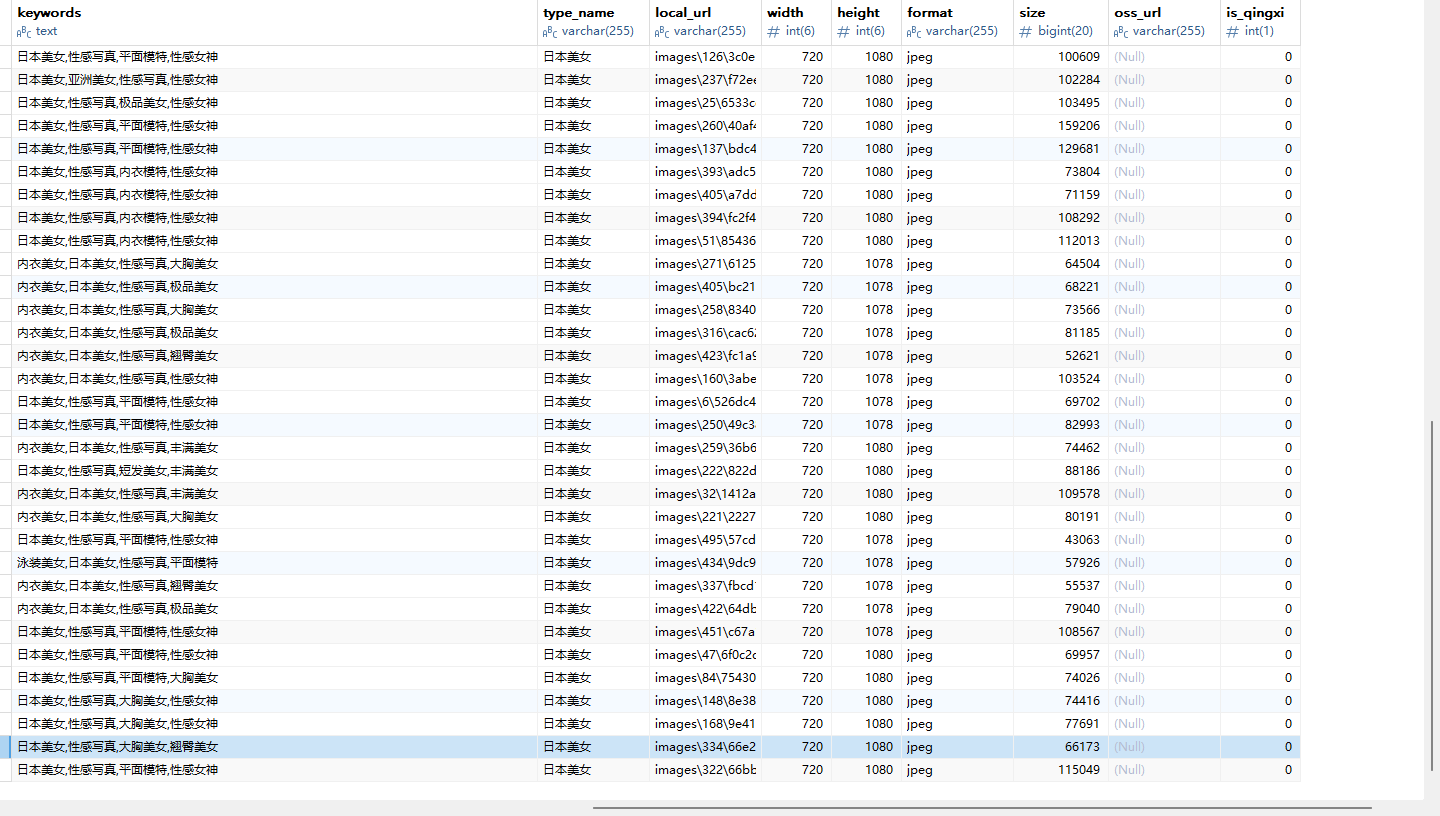
Task: Select the (Null) oss_url cell beside size 100609
Action: [x=1165, y=57]
